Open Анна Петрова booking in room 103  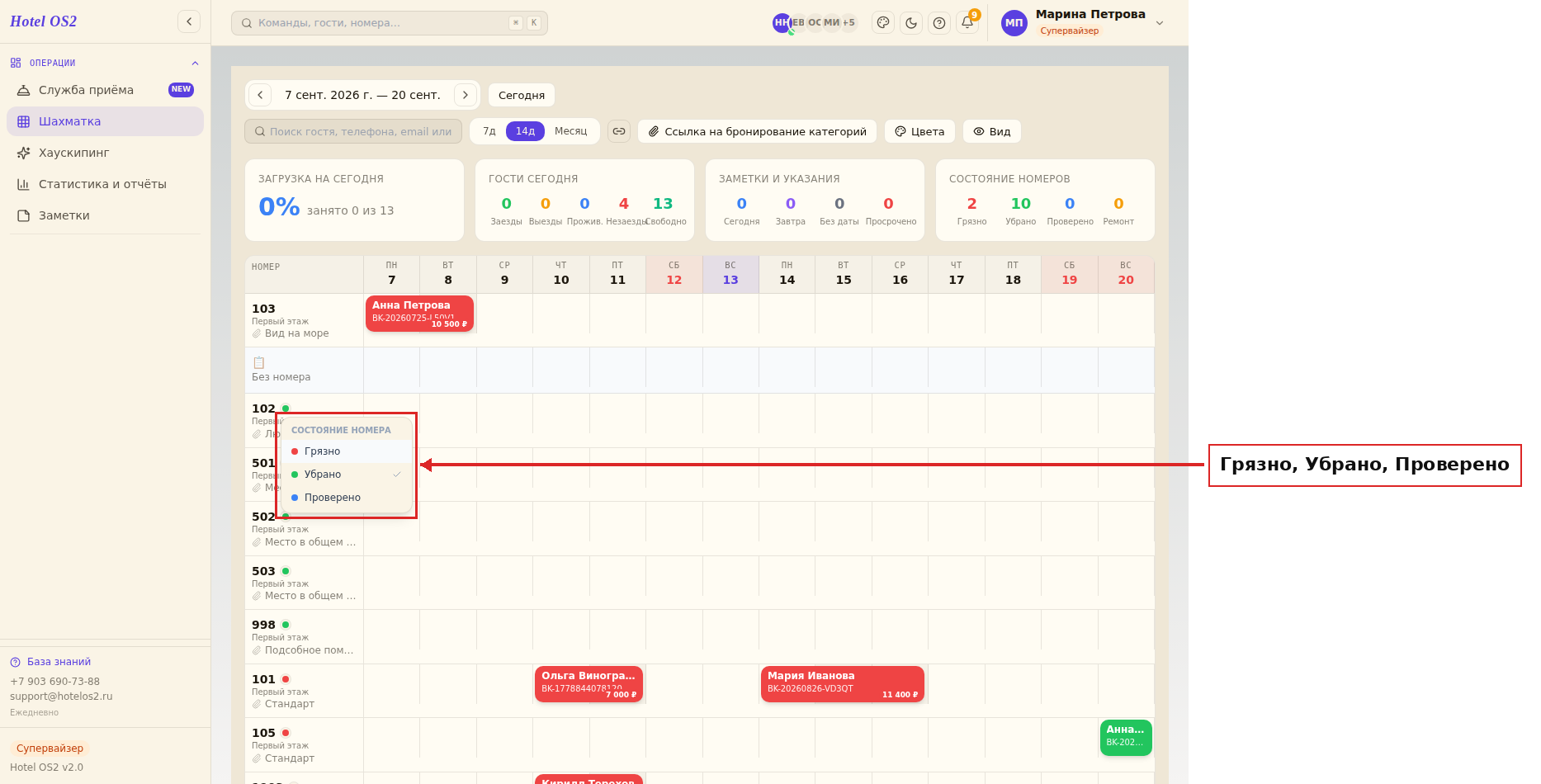tap(419, 314)
